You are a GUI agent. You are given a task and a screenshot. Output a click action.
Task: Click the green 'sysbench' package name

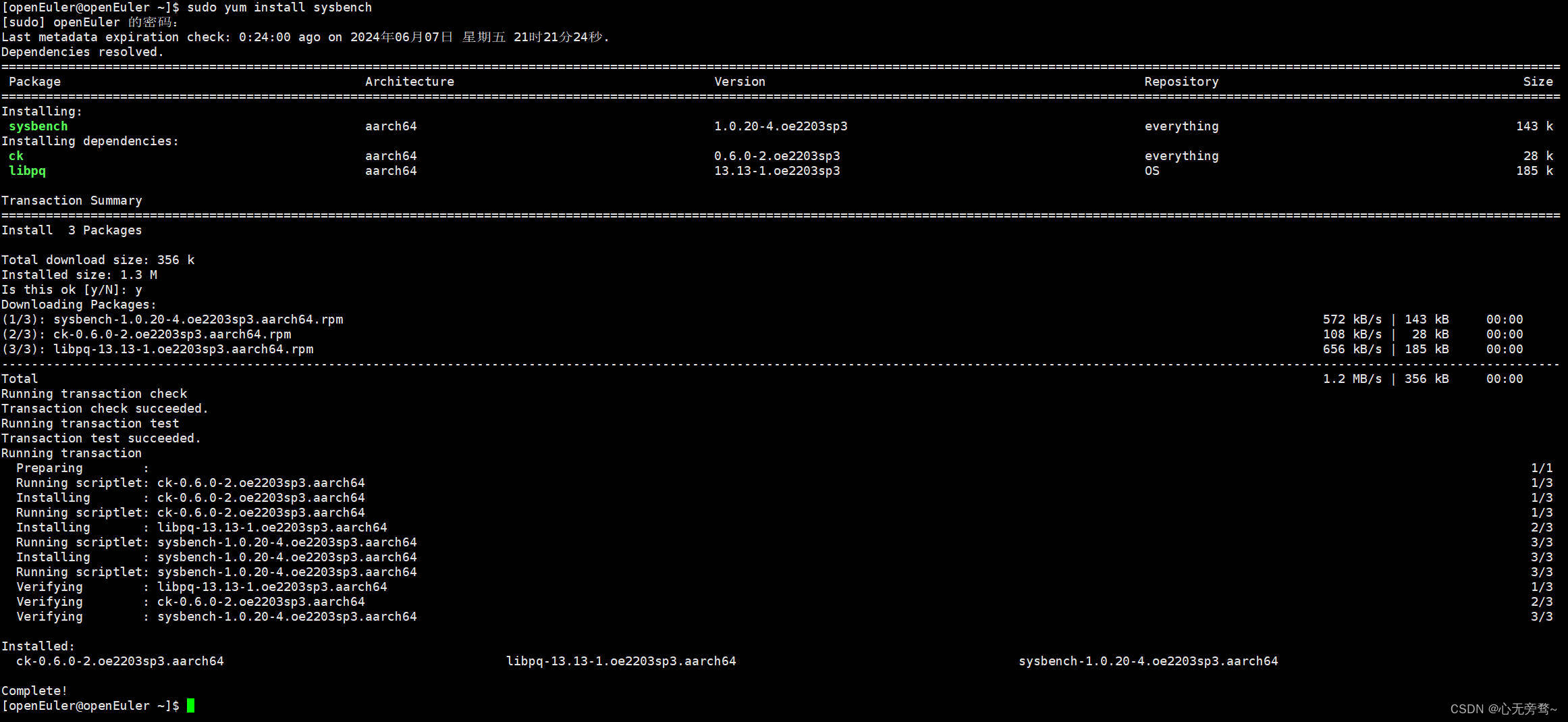point(38,126)
